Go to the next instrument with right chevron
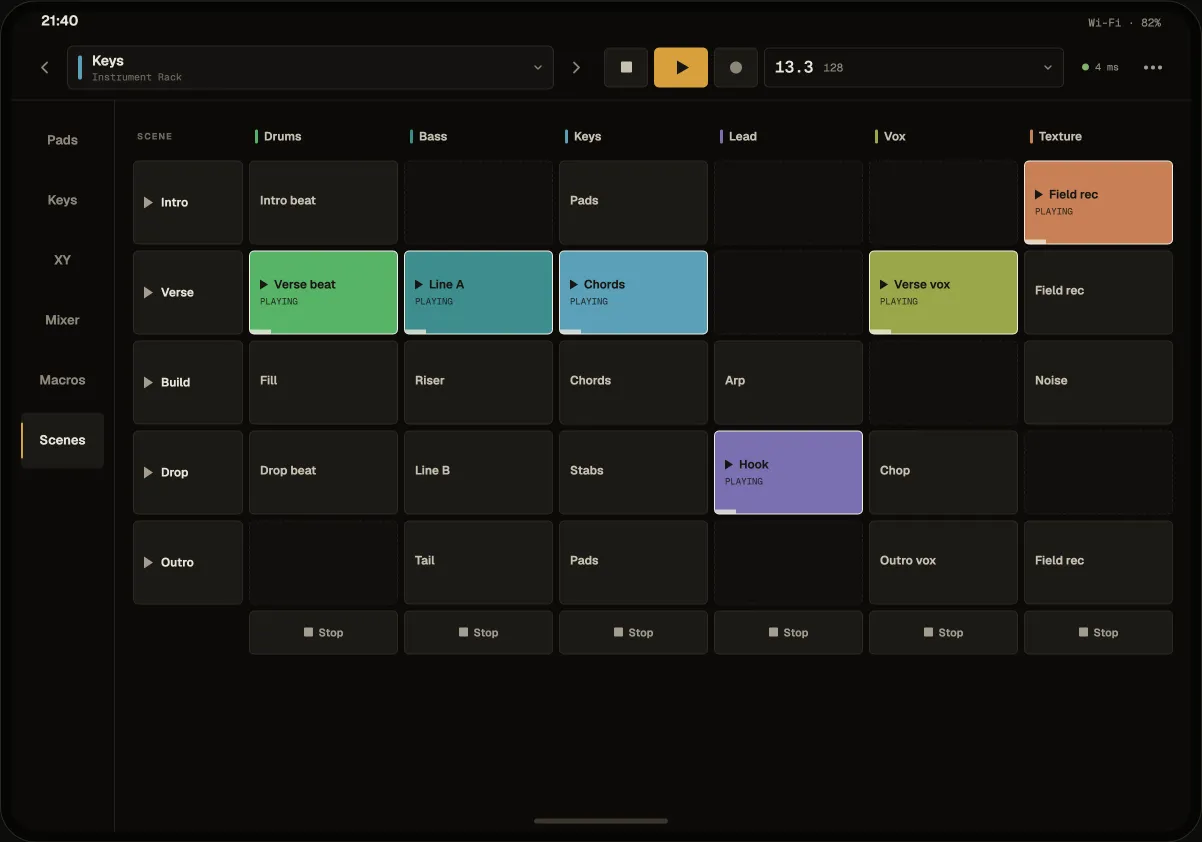The image size is (1202, 842). pyautogui.click(x=576, y=68)
